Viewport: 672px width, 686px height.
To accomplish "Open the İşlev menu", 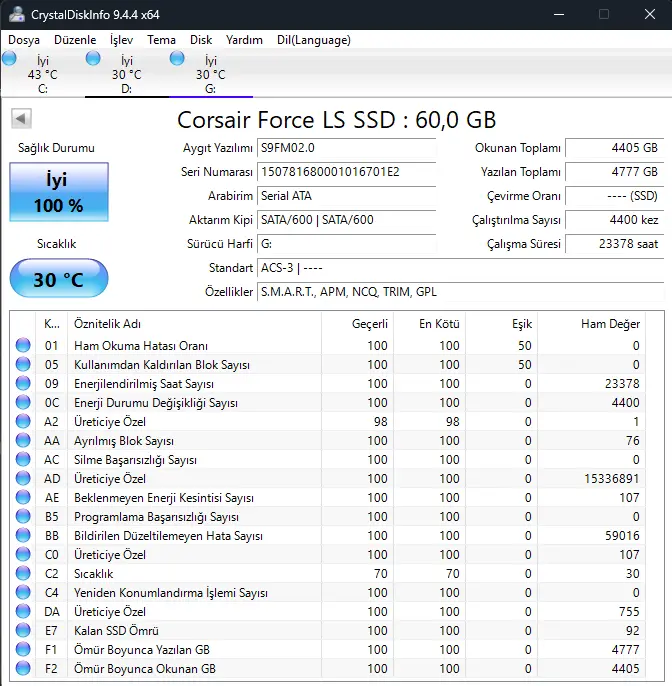I will (121, 40).
